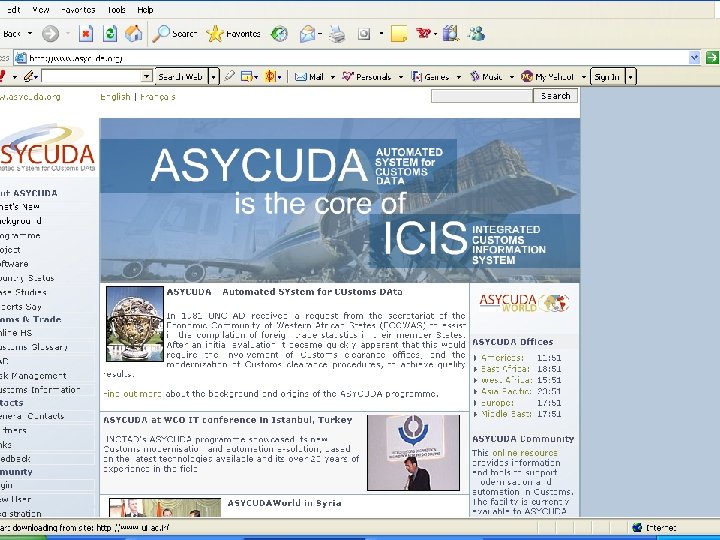Open the online resource link

(x=524, y=453)
